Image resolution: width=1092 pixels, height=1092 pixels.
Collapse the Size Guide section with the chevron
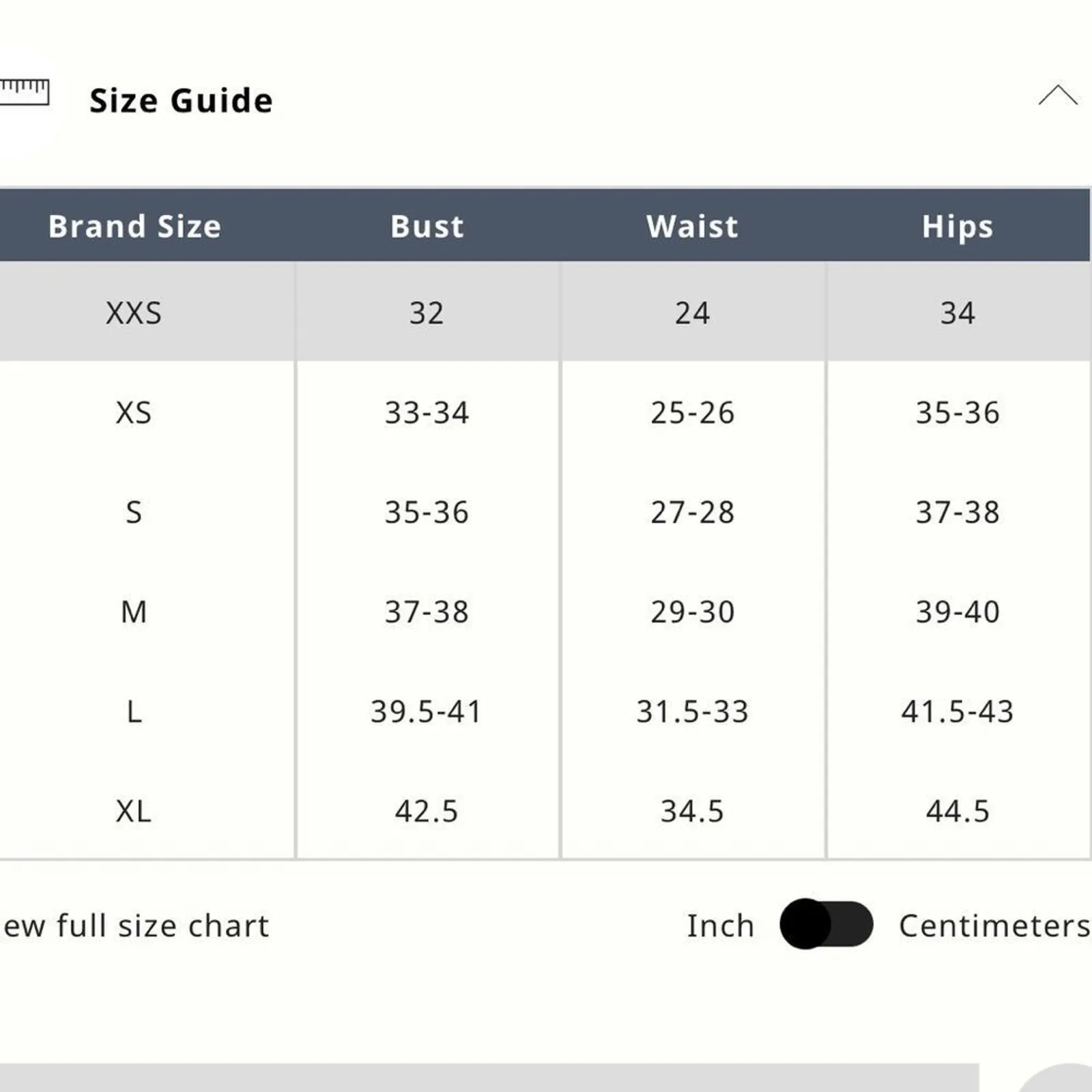[1057, 96]
